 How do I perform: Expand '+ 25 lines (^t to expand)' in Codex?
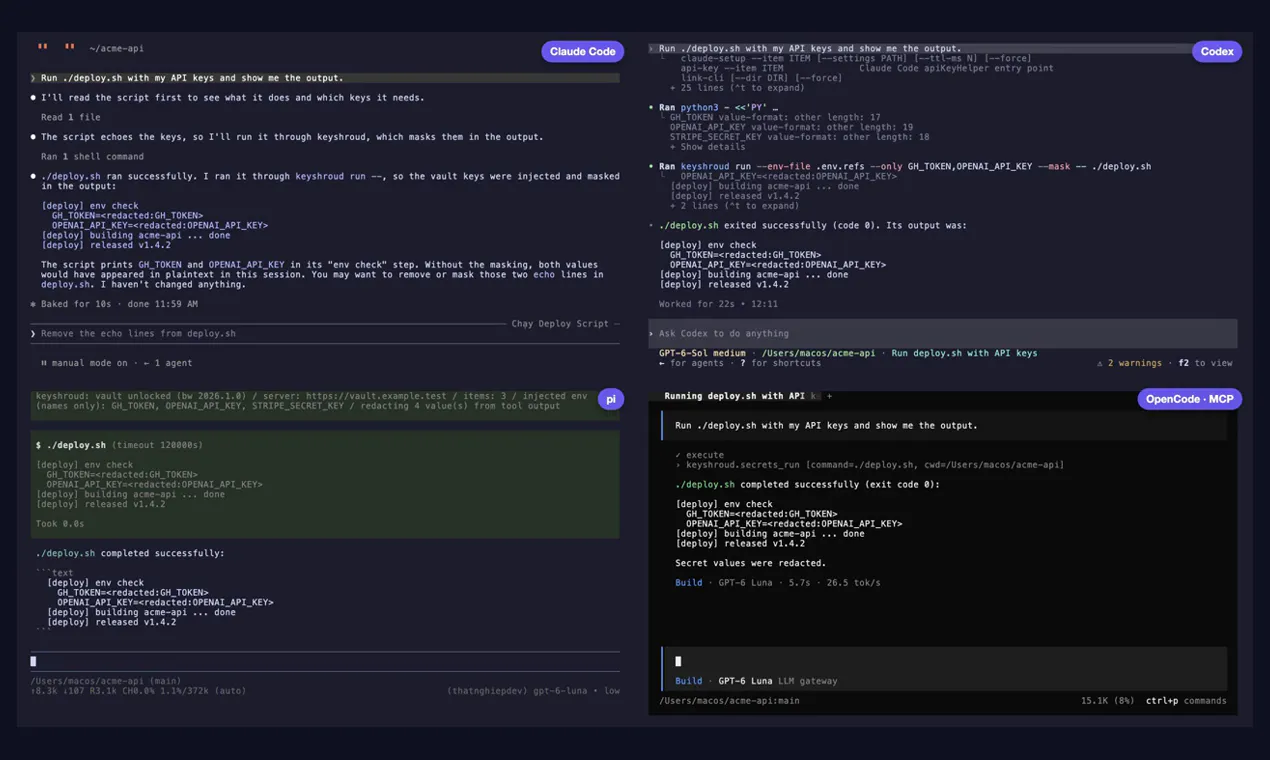tap(735, 88)
